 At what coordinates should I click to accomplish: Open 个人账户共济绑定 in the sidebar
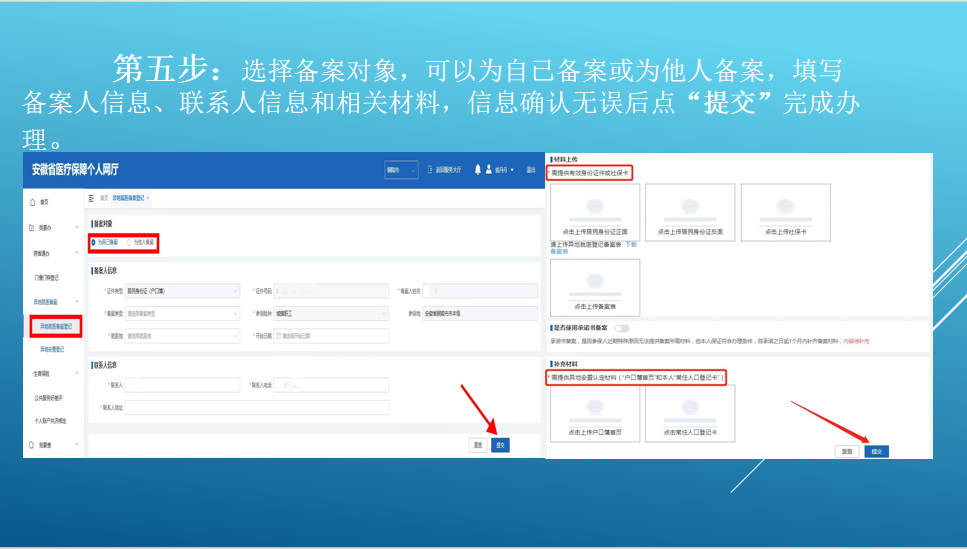point(50,421)
